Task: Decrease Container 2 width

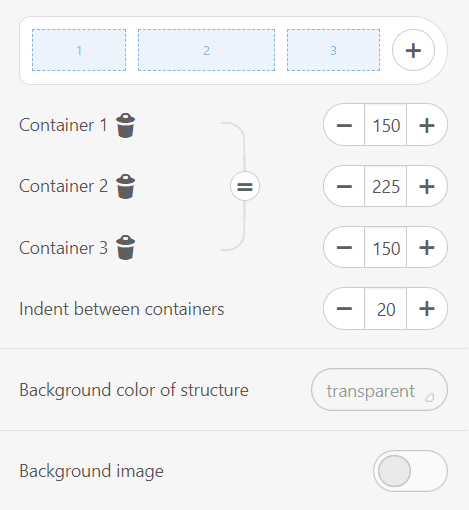Action: point(344,186)
